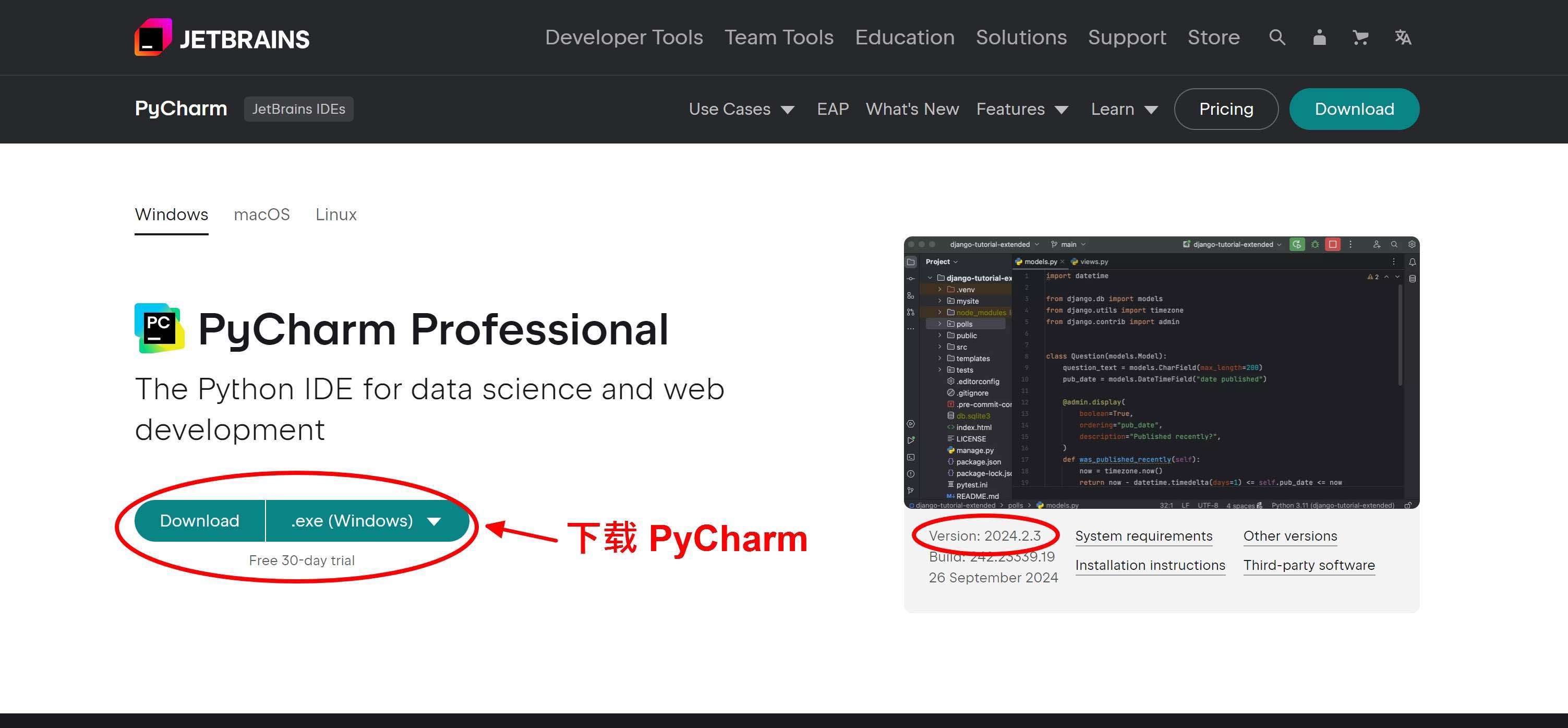This screenshot has height=728, width=1568.
Task: Open the .exe (Windows) installer type dropdown
Action: click(366, 521)
